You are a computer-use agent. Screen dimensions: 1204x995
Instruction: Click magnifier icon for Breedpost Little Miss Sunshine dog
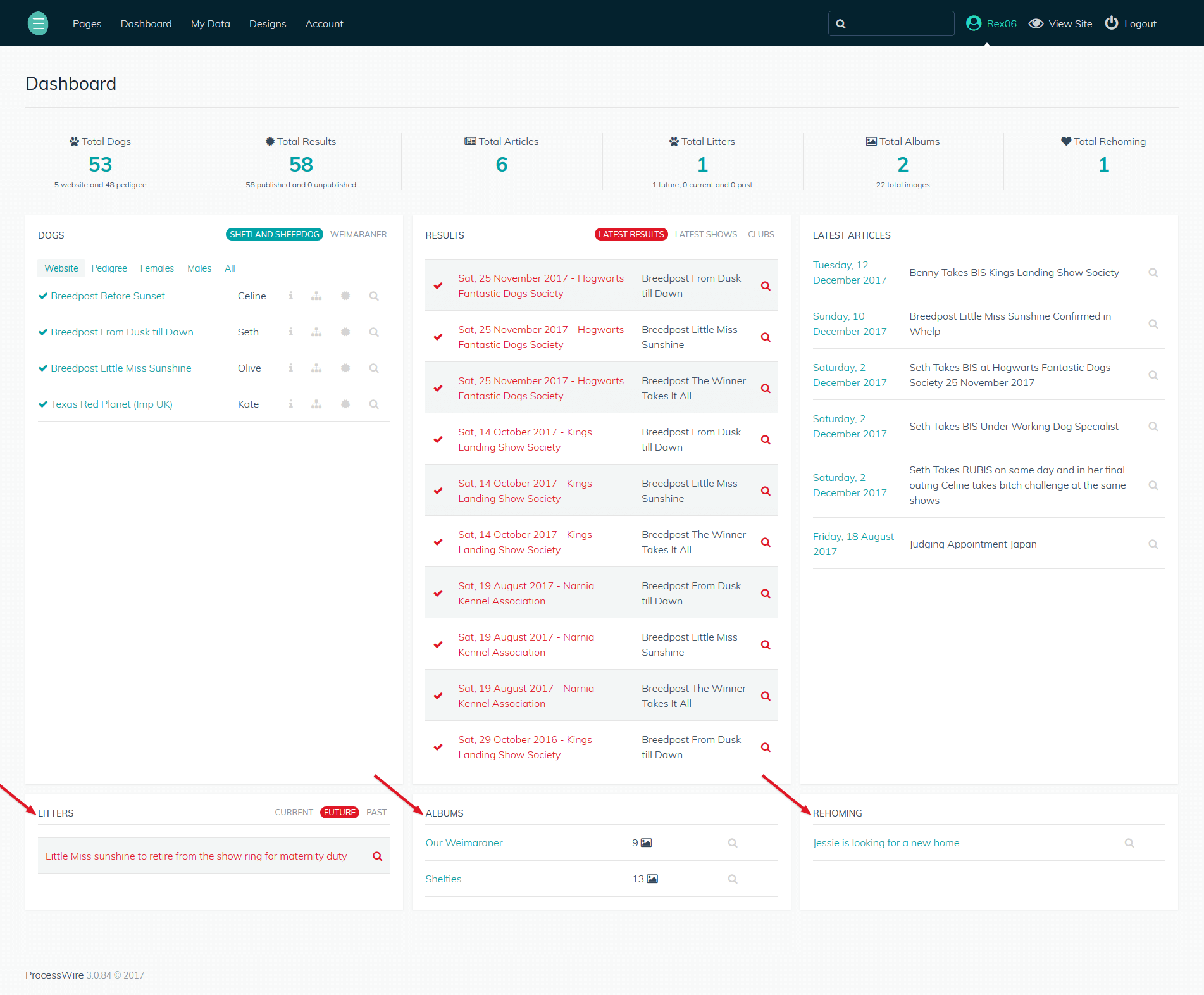[374, 368]
